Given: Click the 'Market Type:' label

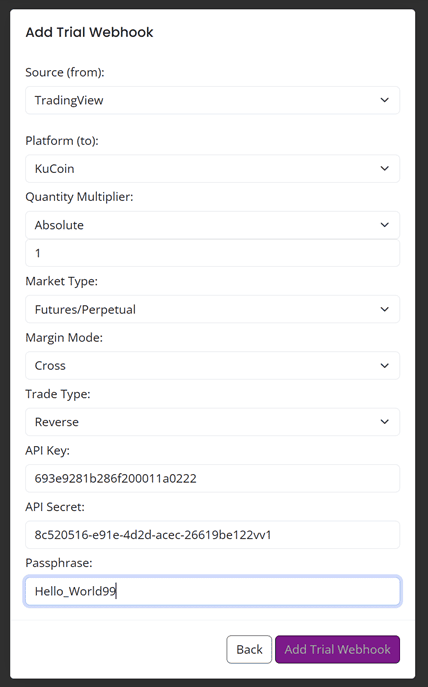Looking at the screenshot, I should coord(61,281).
